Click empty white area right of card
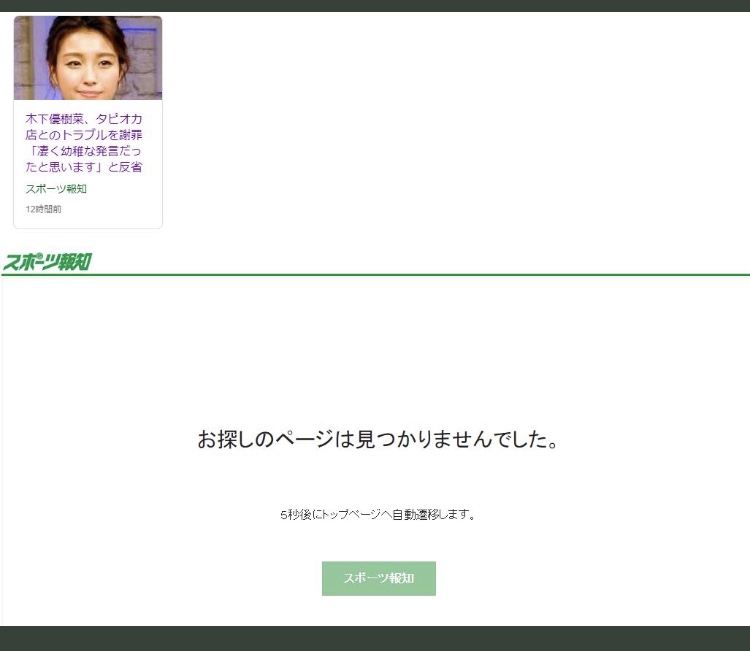This screenshot has height=651, width=750. click(x=450, y=120)
